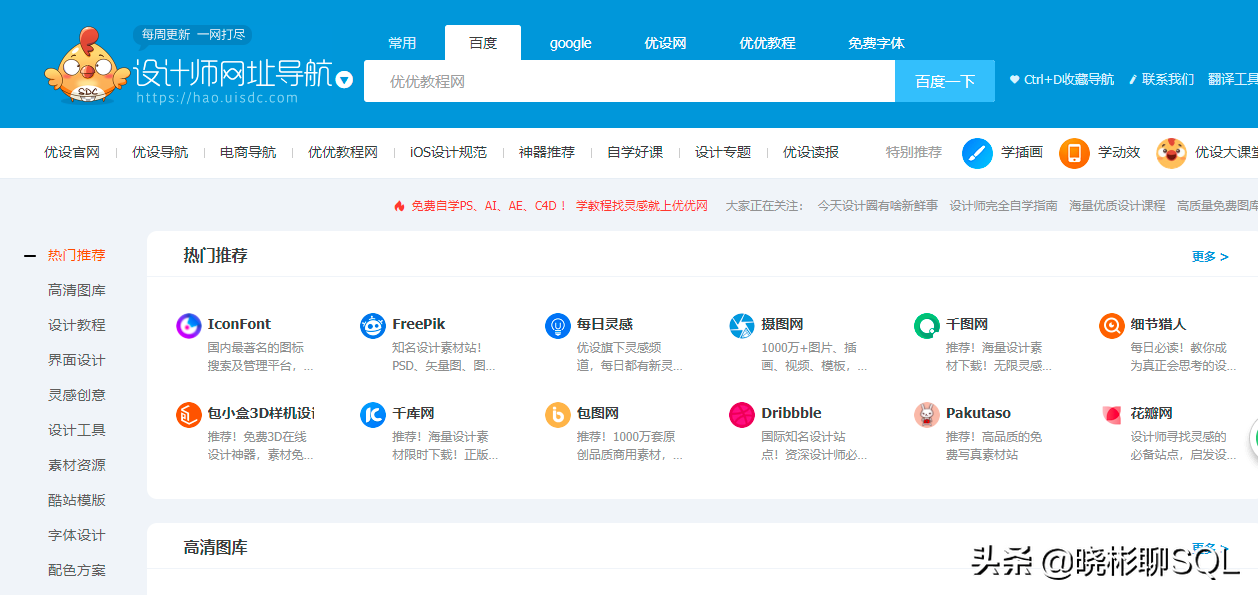This screenshot has width=1258, height=595.
Task: Click the Pakutaso rabbit icon
Action: click(927, 414)
